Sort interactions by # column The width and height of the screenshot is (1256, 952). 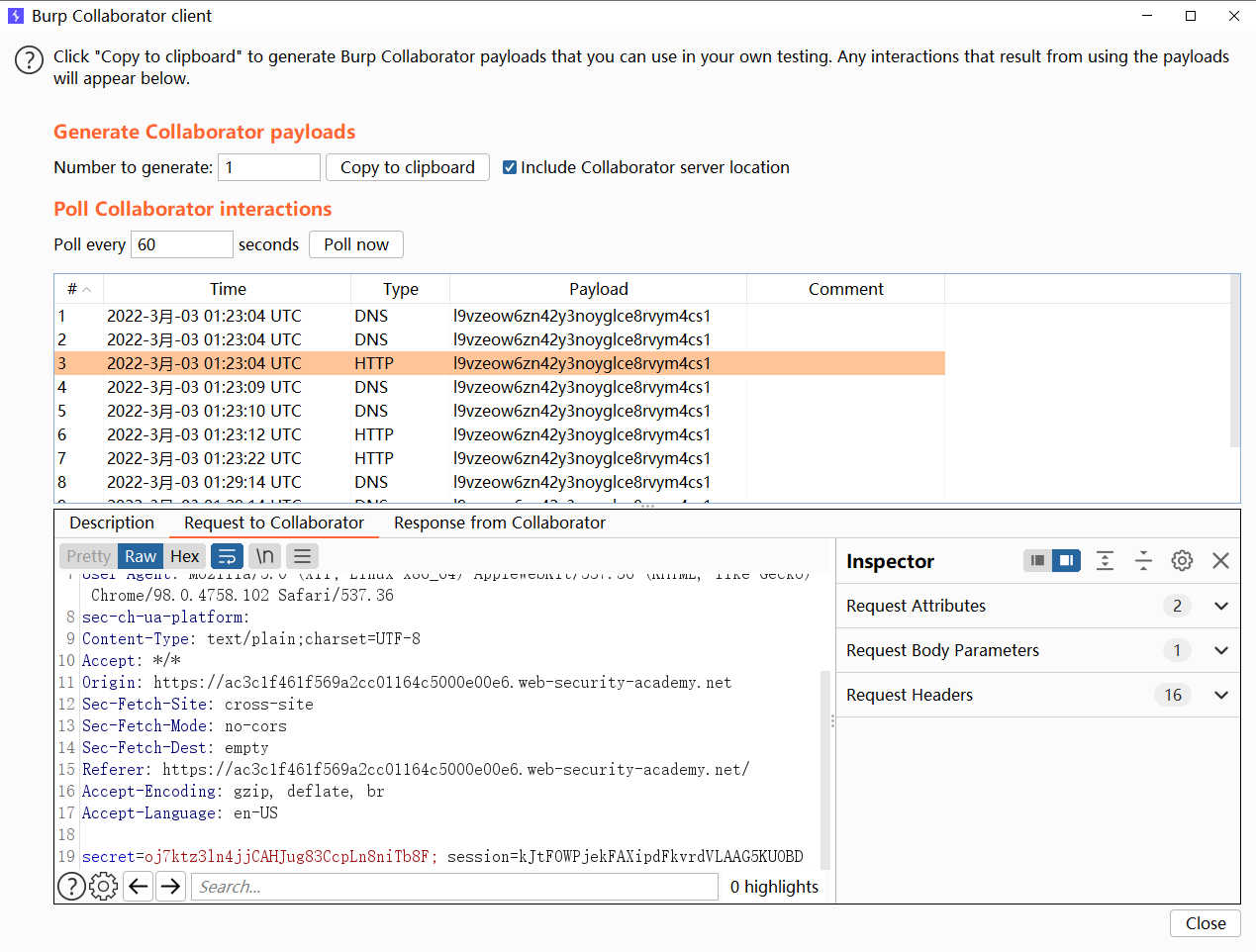pos(79,289)
